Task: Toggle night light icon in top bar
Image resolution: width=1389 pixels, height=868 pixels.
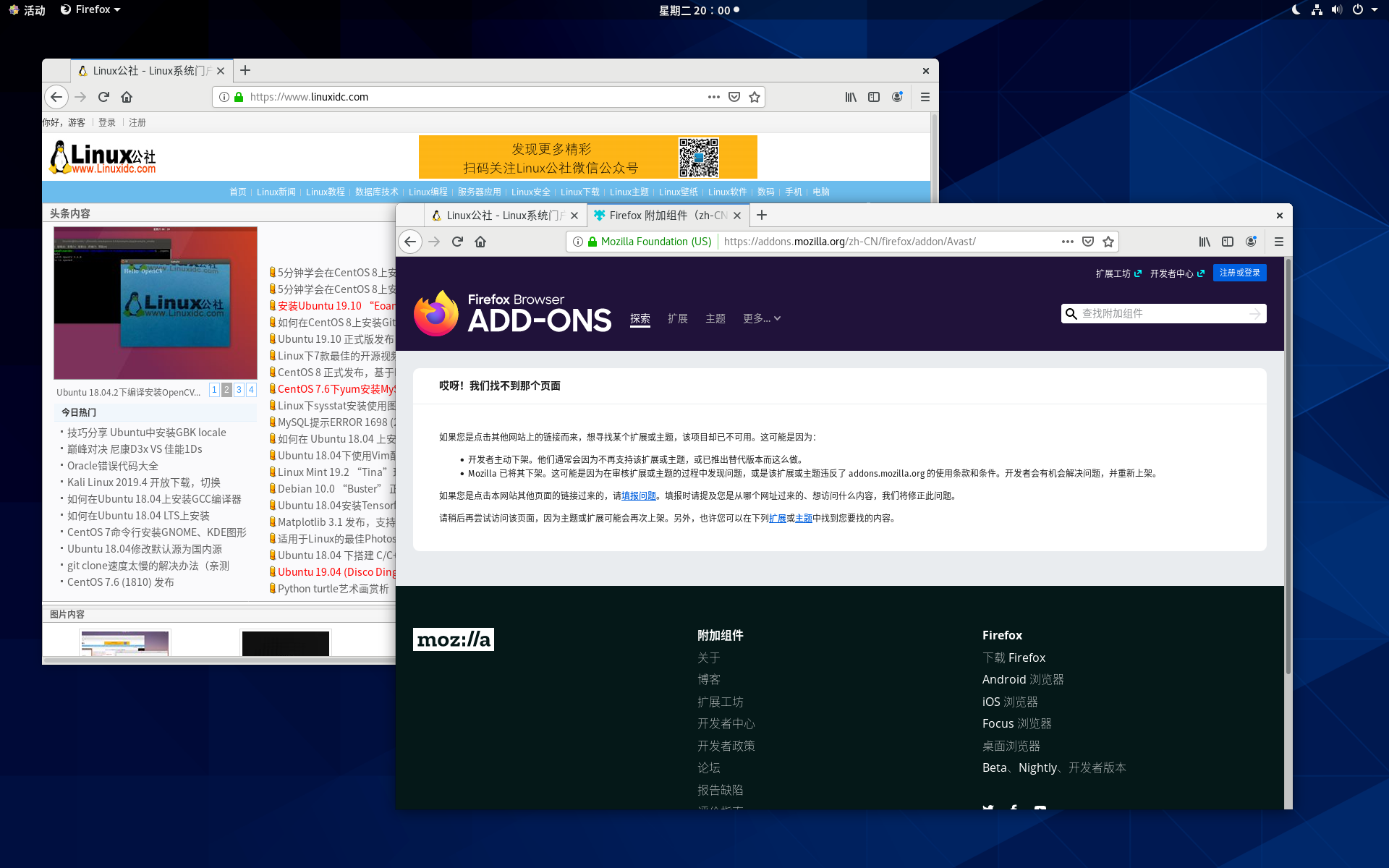Action: click(x=1296, y=9)
